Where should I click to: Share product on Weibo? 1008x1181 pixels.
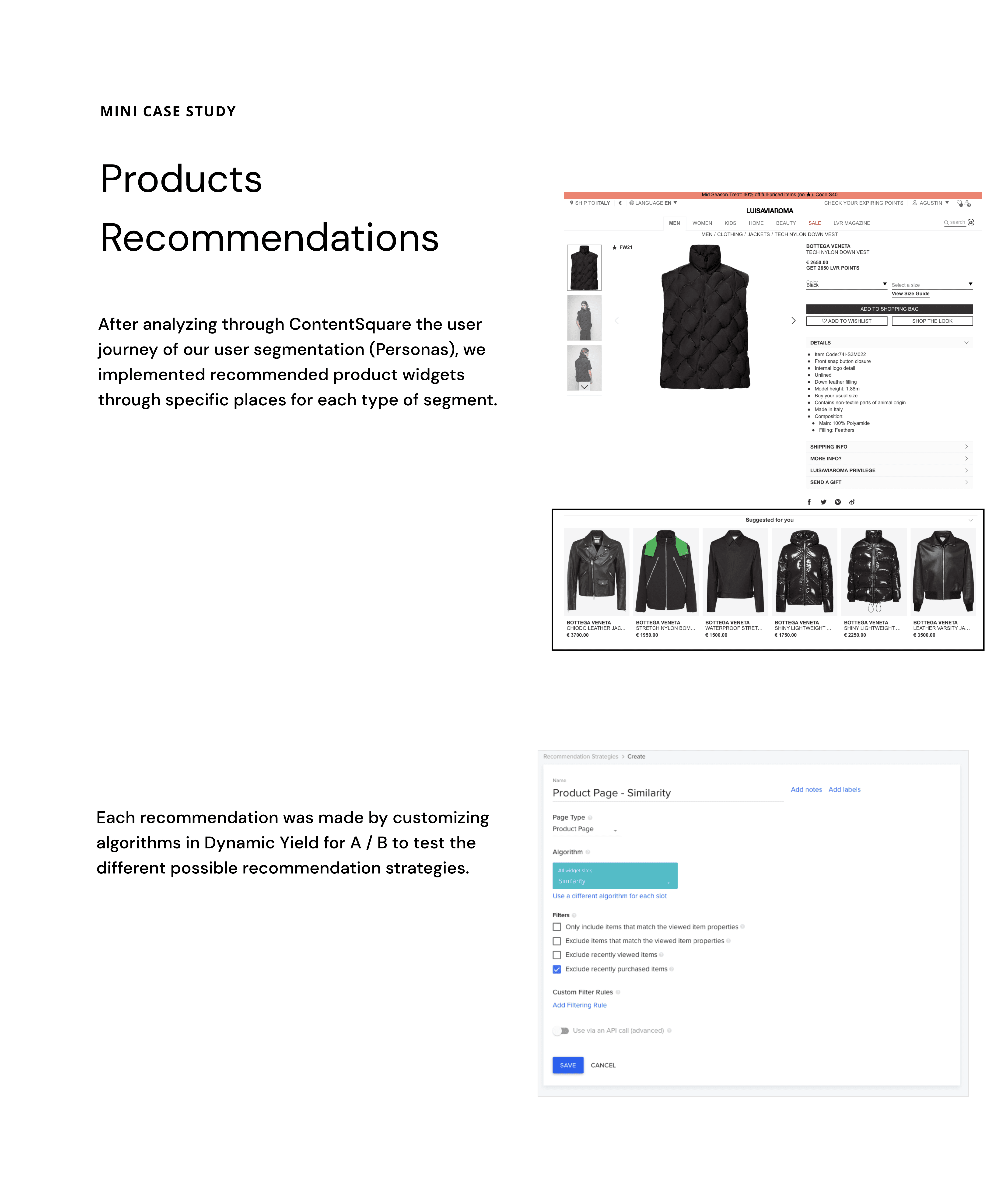tap(852, 502)
